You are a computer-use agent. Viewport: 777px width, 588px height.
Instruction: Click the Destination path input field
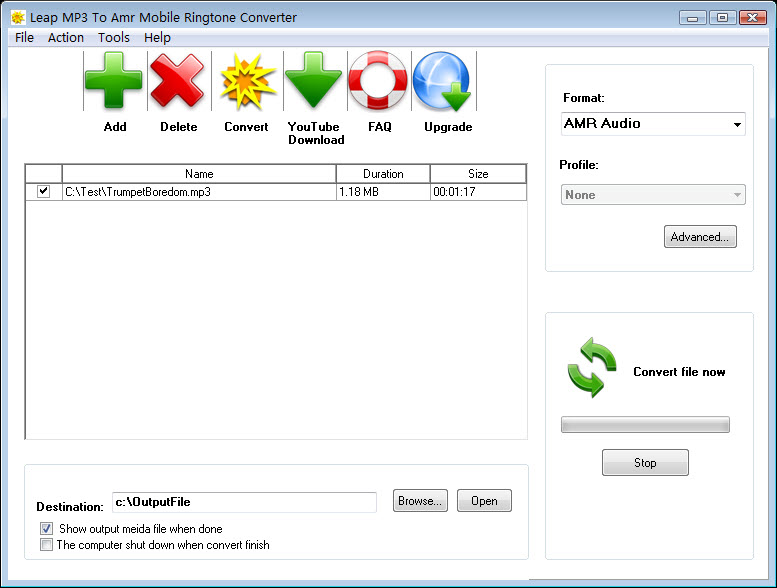point(244,502)
